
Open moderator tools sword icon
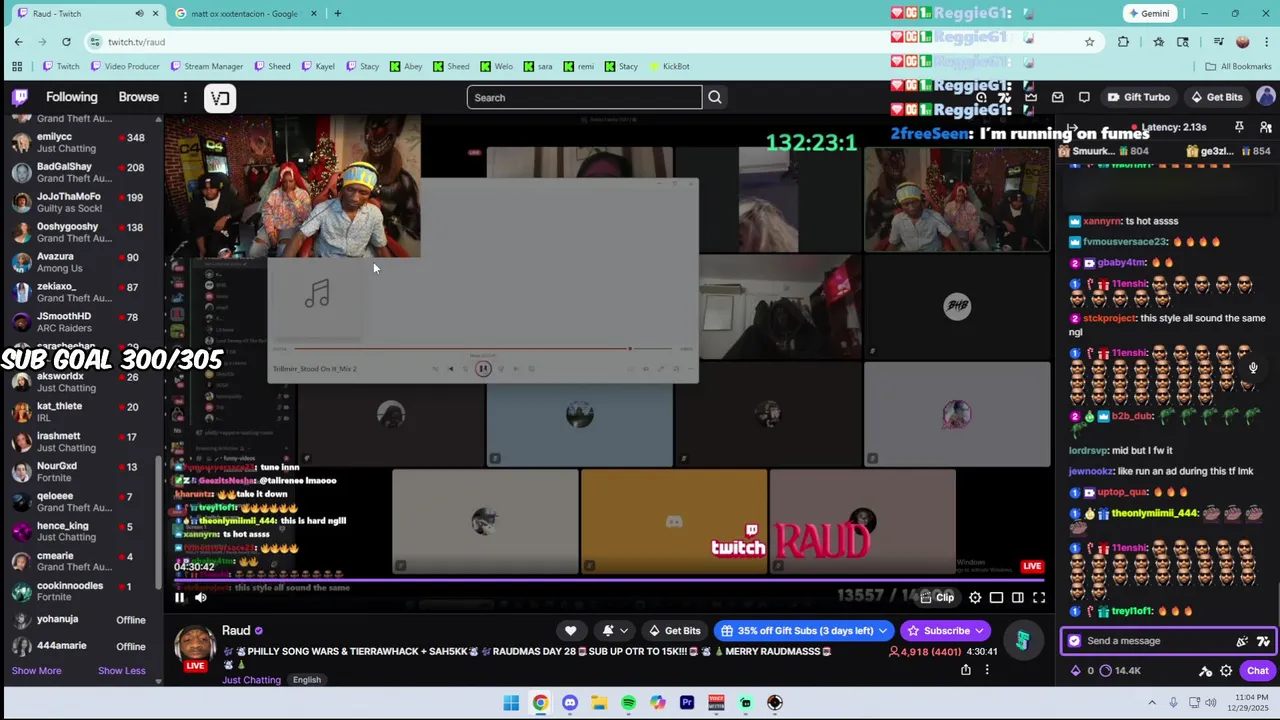[1206, 671]
